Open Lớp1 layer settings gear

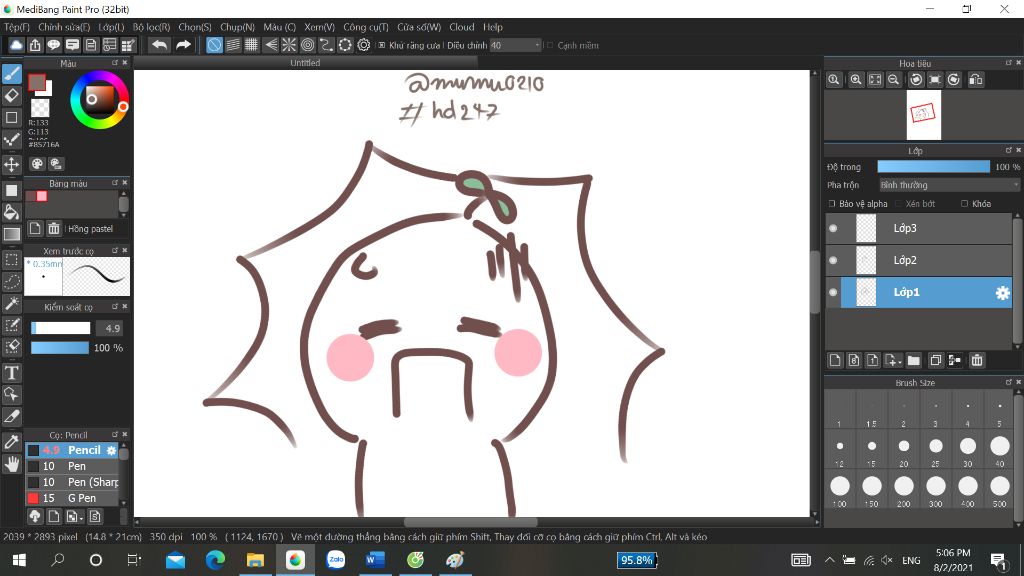point(1002,293)
